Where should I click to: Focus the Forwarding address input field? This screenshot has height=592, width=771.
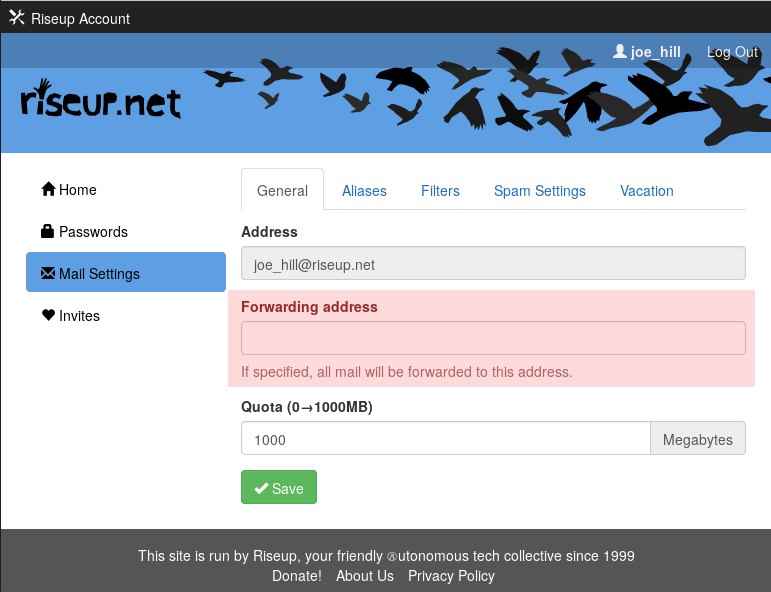point(493,338)
